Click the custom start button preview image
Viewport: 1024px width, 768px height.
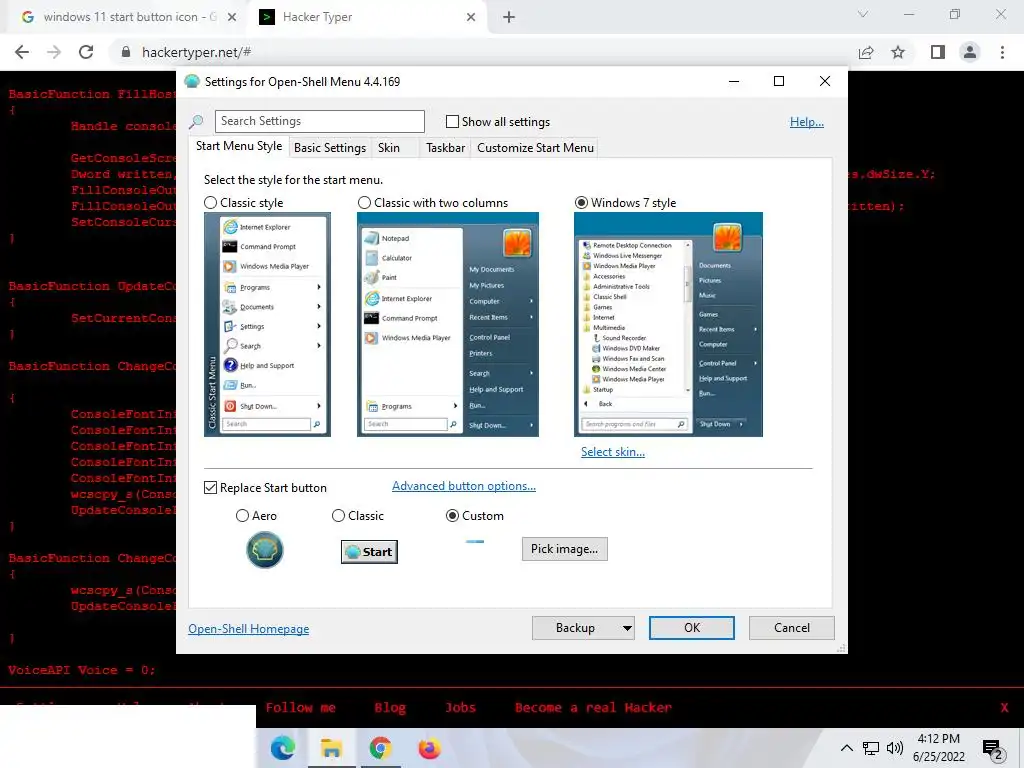(x=475, y=541)
